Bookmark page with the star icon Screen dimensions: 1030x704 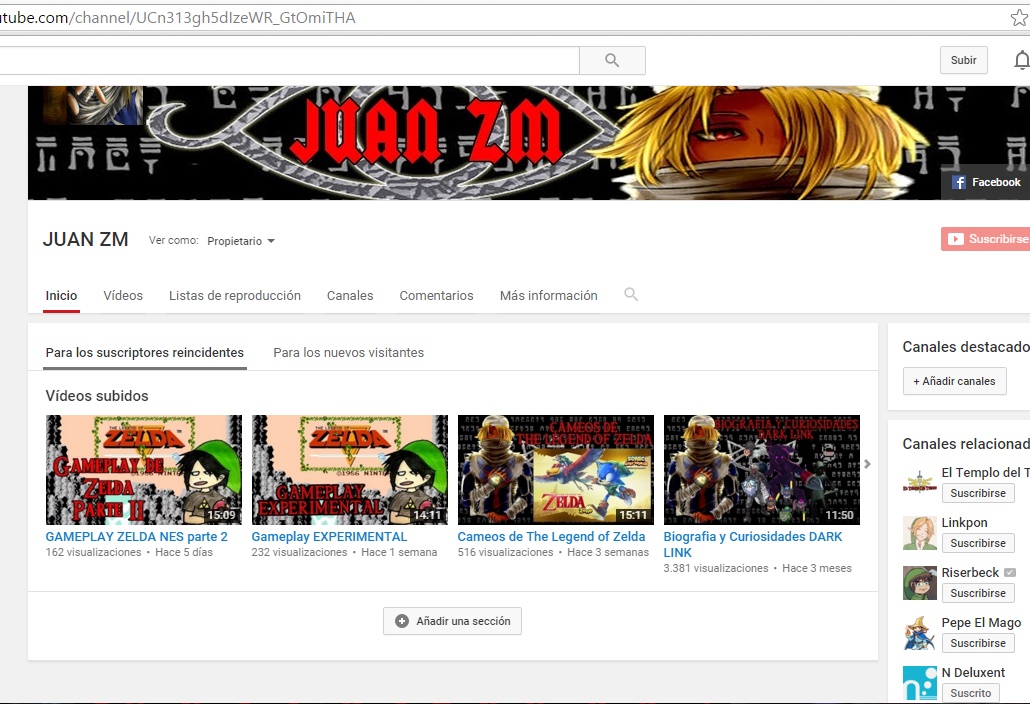[x=1020, y=18]
